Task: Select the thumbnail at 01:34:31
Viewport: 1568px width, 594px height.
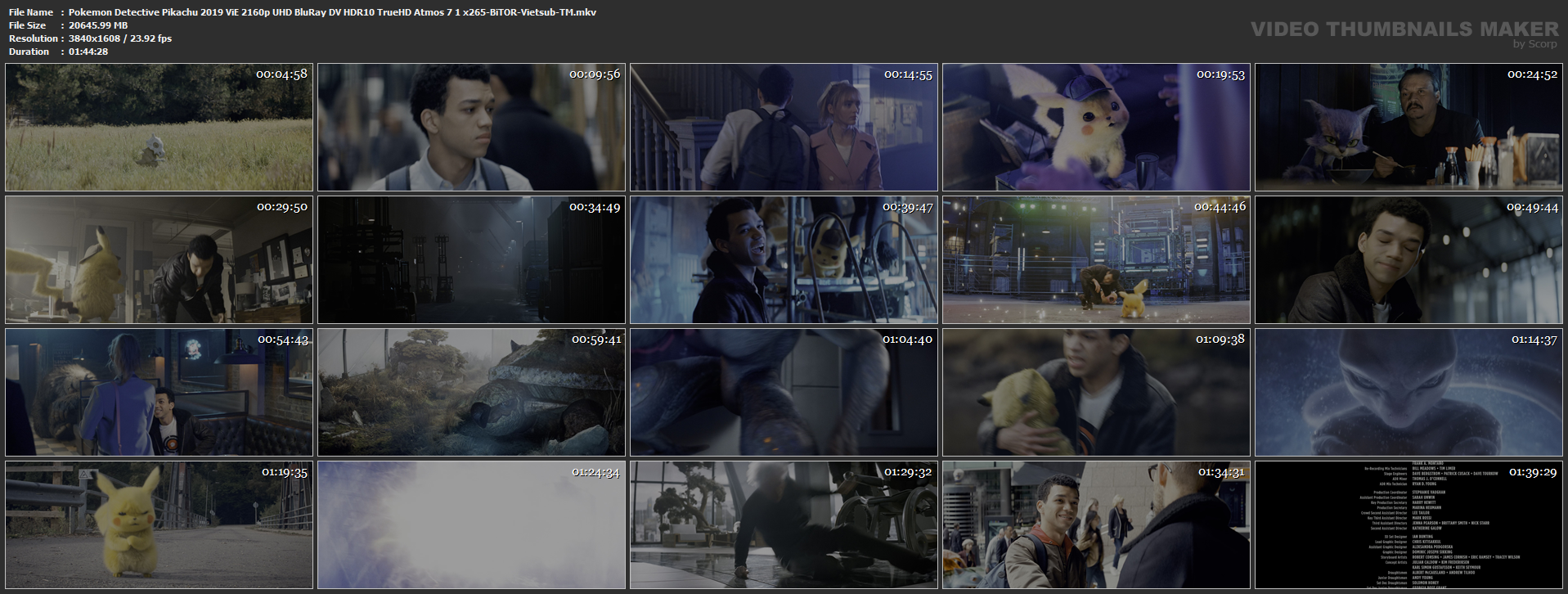Action: click(1096, 525)
